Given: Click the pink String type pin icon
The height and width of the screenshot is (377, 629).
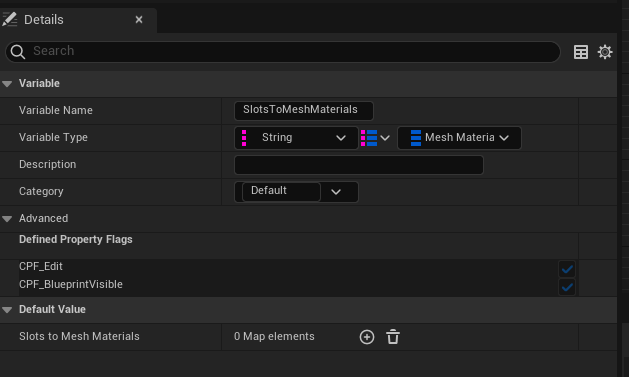Looking at the screenshot, I should click(x=244, y=138).
